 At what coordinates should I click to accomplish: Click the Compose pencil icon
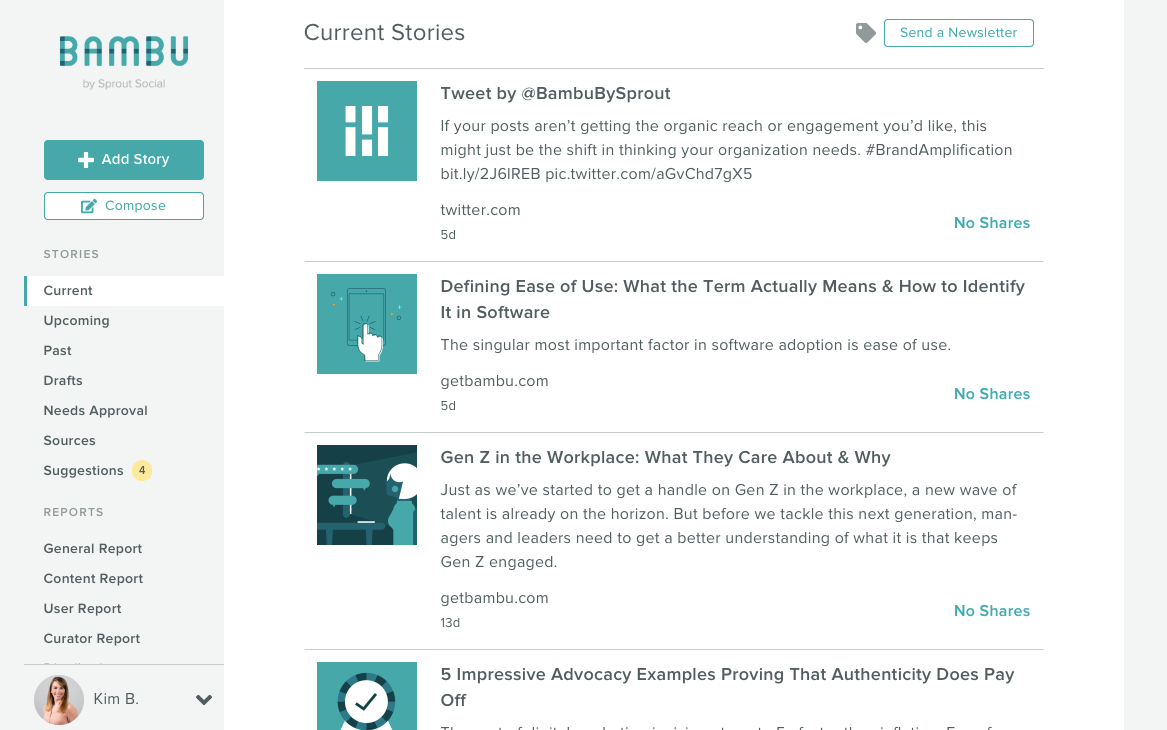tap(89, 206)
